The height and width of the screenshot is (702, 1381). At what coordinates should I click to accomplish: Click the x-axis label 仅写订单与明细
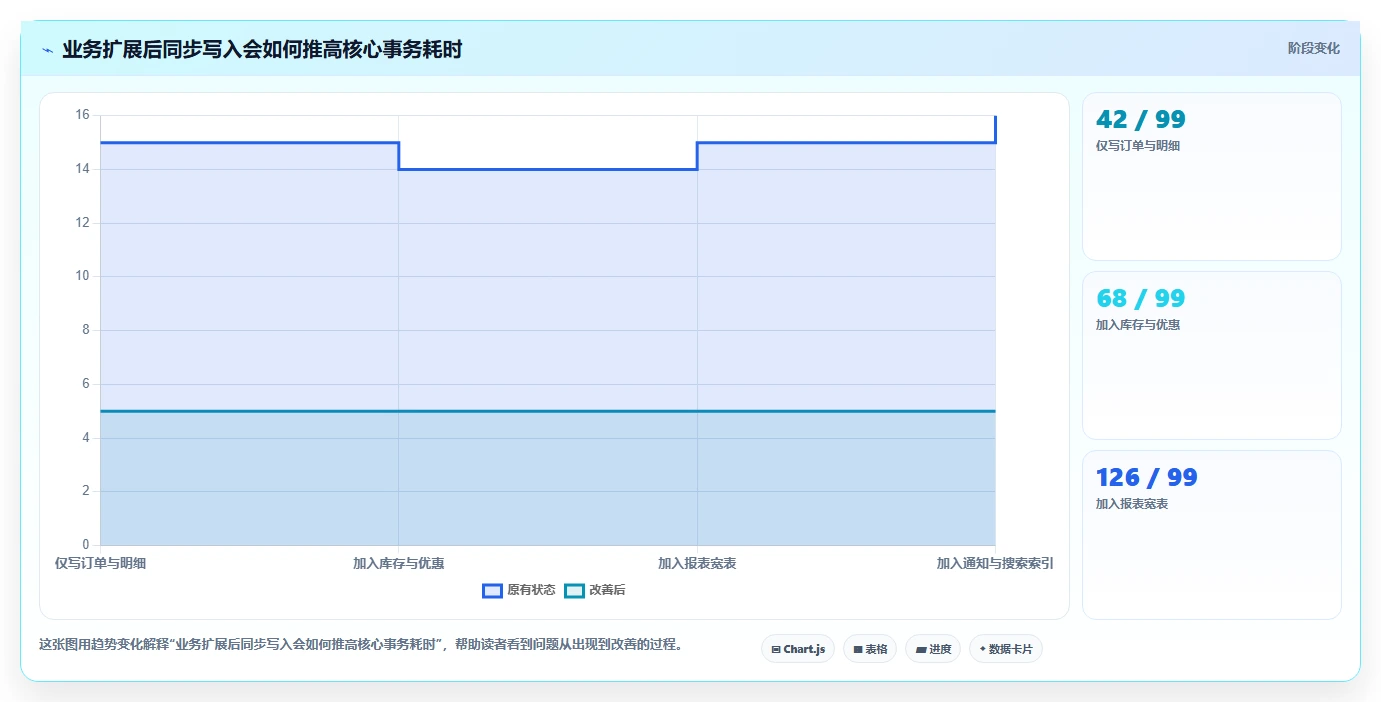click(x=101, y=563)
